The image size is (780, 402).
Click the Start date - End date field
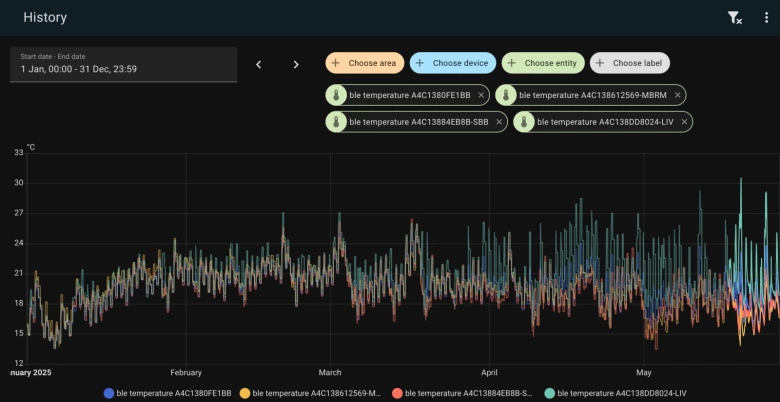(x=123, y=64)
